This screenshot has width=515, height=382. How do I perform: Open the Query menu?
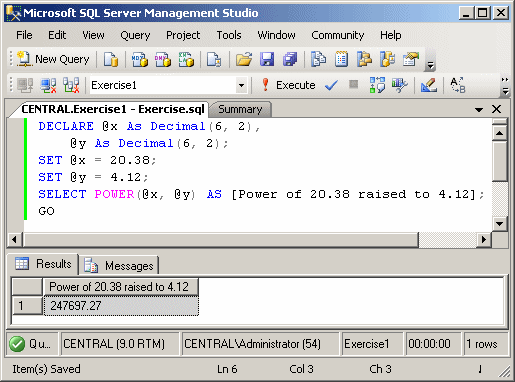click(x=135, y=35)
